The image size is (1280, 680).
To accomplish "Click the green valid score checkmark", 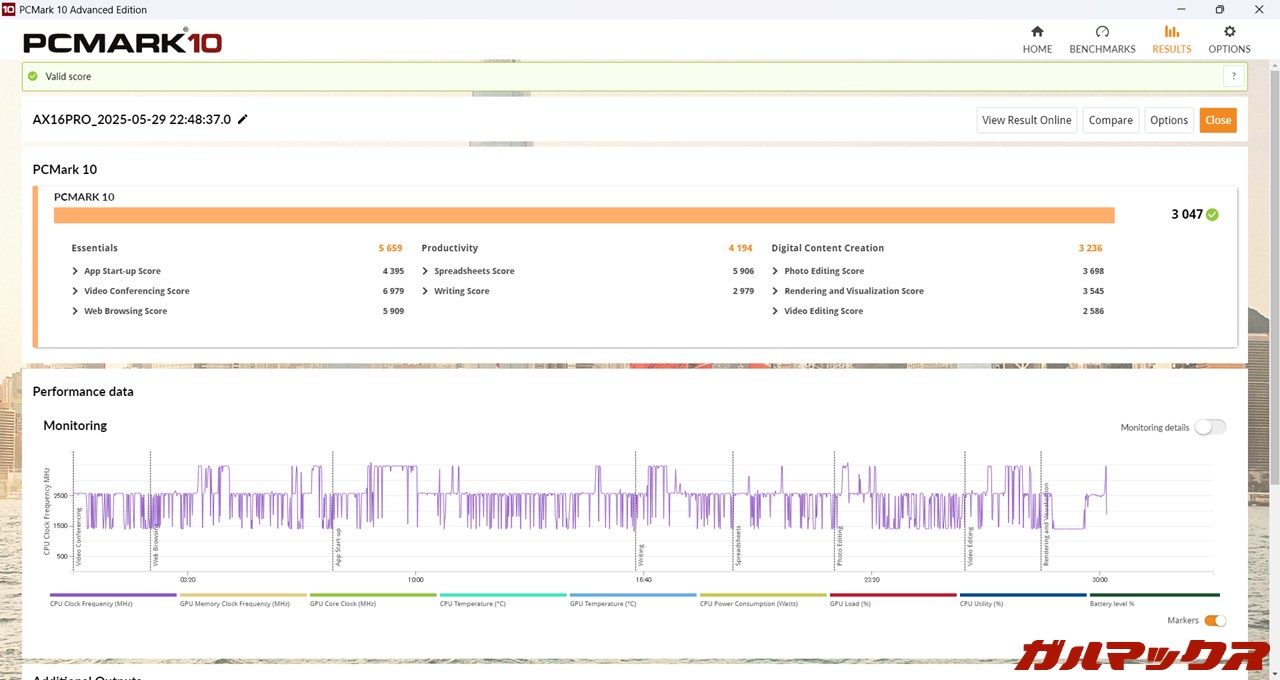I will (x=33, y=76).
